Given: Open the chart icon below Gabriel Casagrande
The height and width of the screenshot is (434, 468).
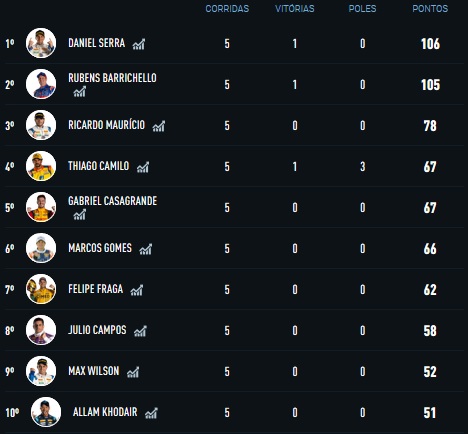Looking at the screenshot, I should tap(80, 214).
